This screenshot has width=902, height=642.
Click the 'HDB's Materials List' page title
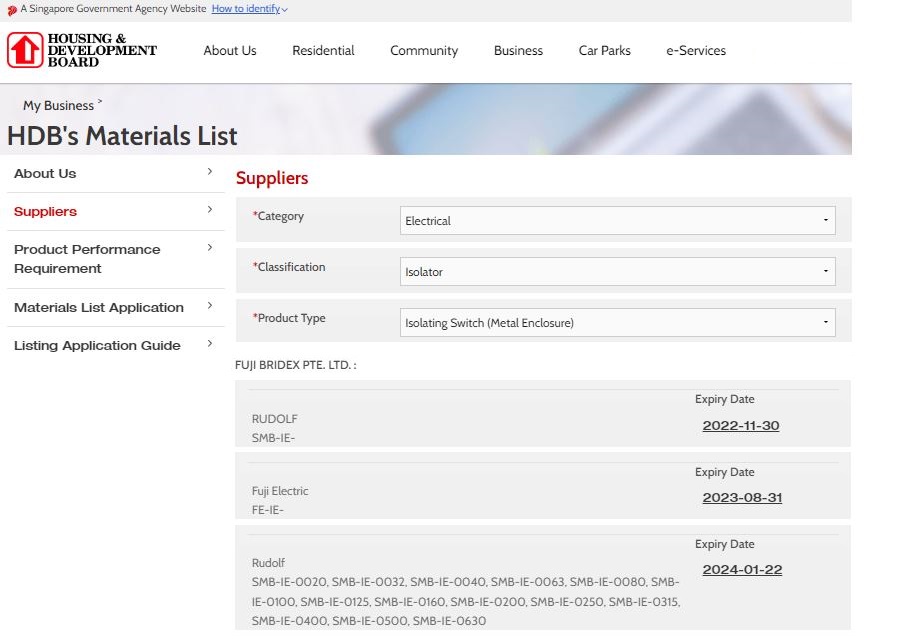tap(122, 136)
